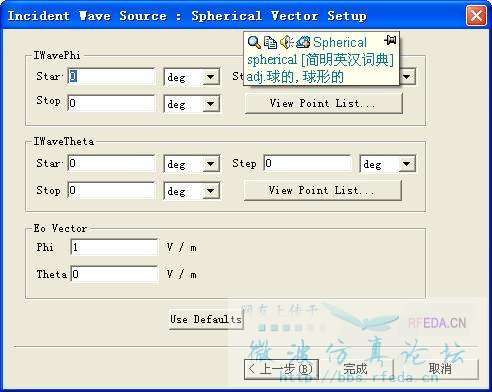Viewport: 492px width, 392px height.
Task: Open IWaveTheta Step unit dropdown
Action: (x=407, y=164)
